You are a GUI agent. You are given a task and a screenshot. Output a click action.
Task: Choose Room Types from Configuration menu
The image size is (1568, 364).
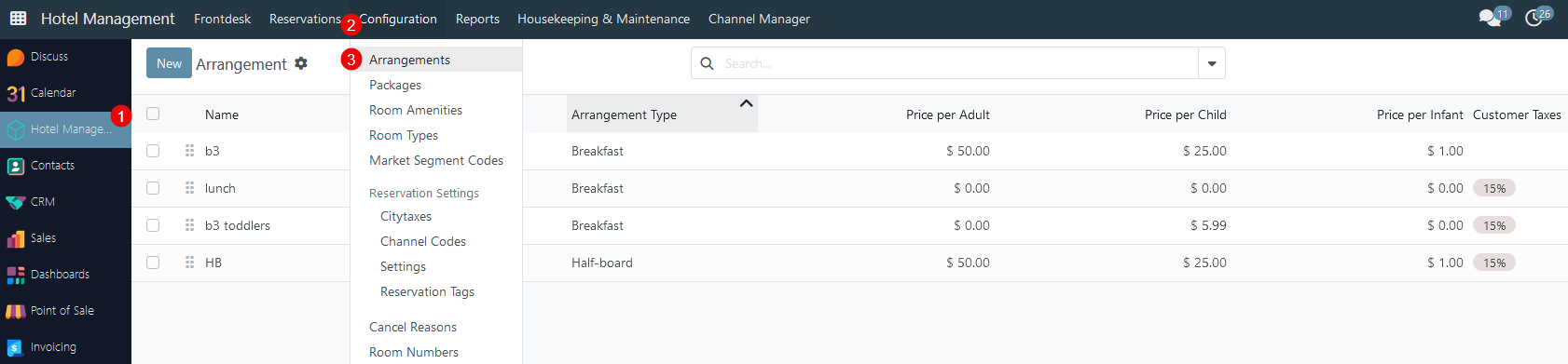coord(404,135)
